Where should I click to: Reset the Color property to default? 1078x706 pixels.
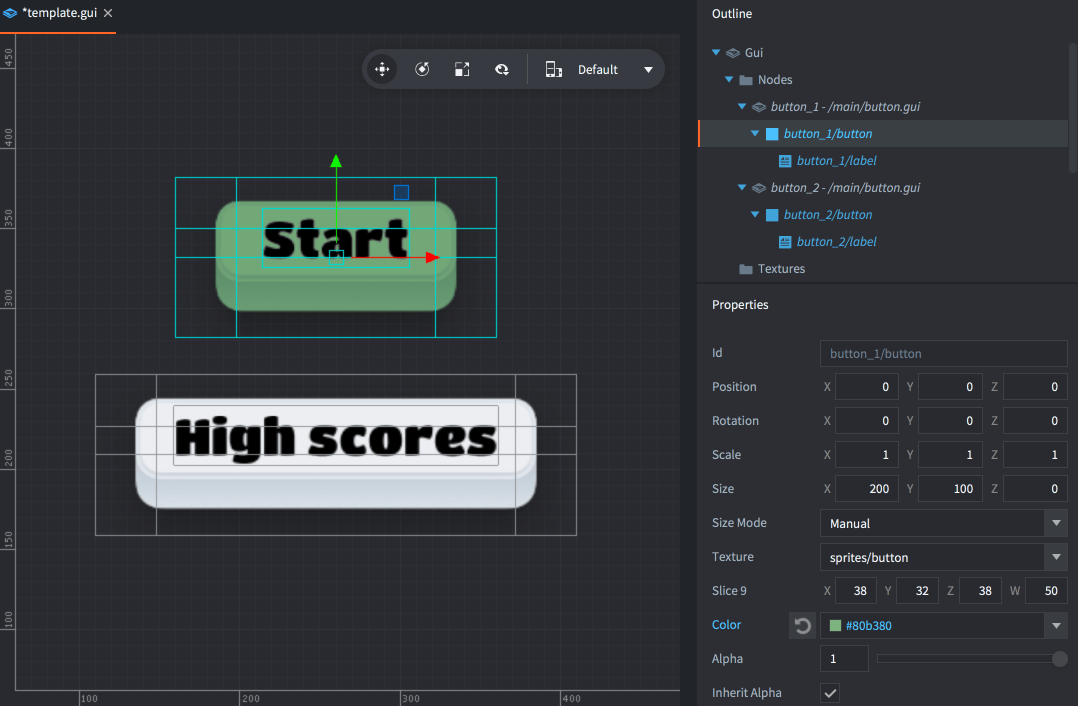coord(802,626)
